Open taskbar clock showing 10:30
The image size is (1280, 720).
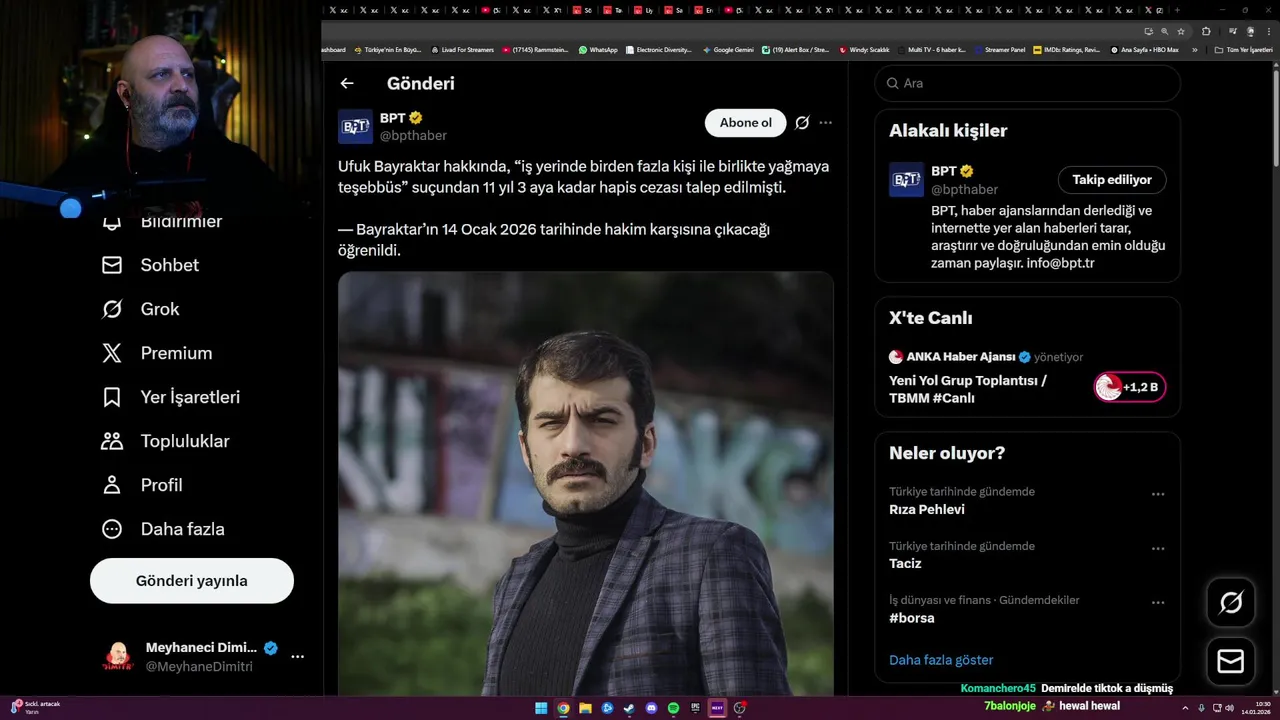(1256, 708)
